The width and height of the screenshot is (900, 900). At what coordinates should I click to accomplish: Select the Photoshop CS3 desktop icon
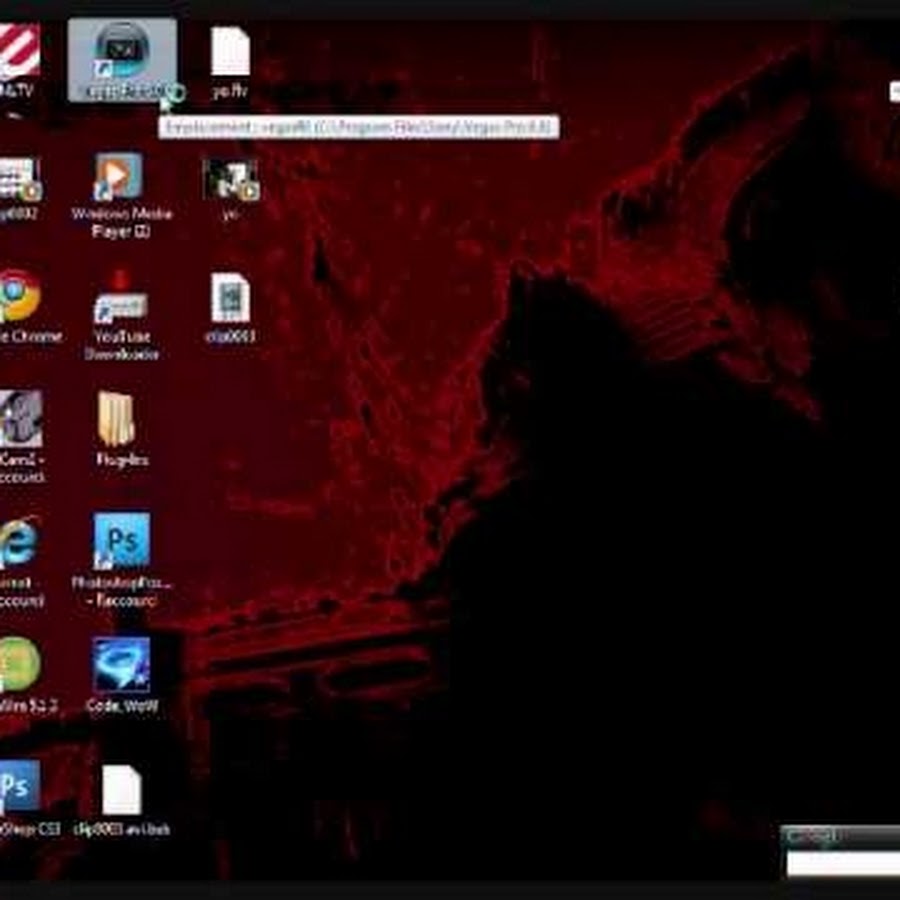click(x=20, y=786)
